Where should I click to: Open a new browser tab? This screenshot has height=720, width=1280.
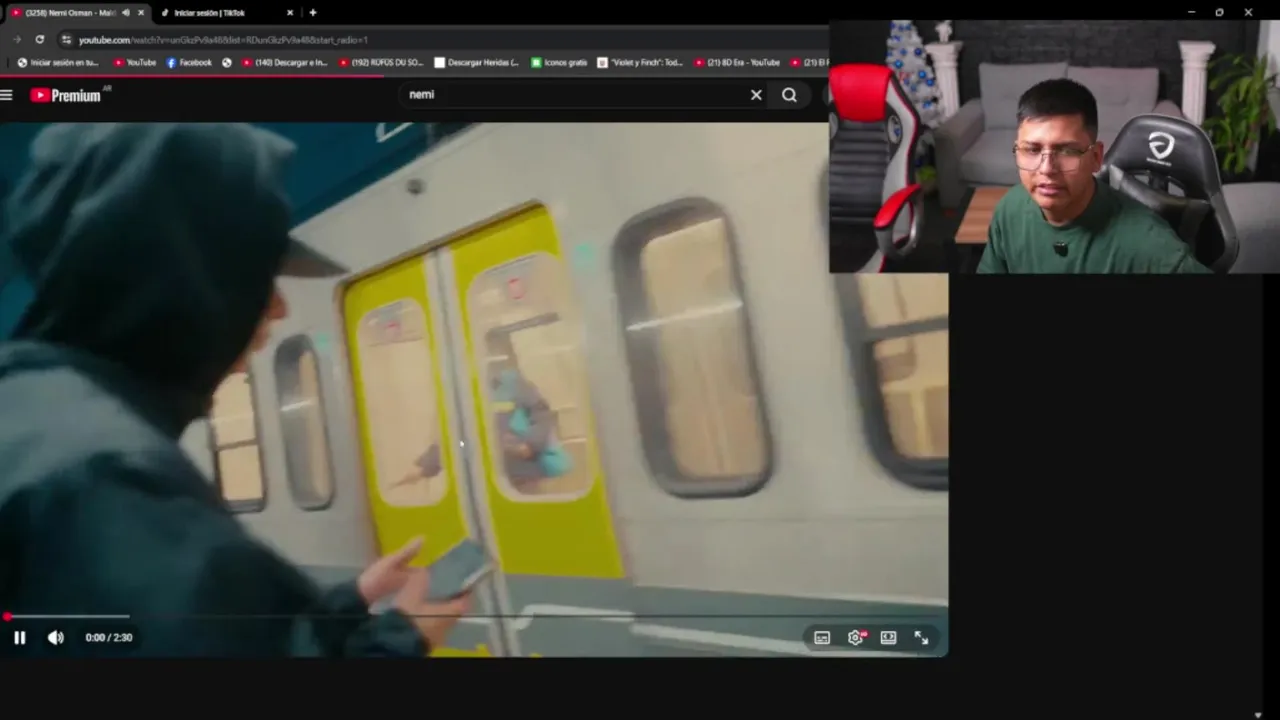point(313,13)
